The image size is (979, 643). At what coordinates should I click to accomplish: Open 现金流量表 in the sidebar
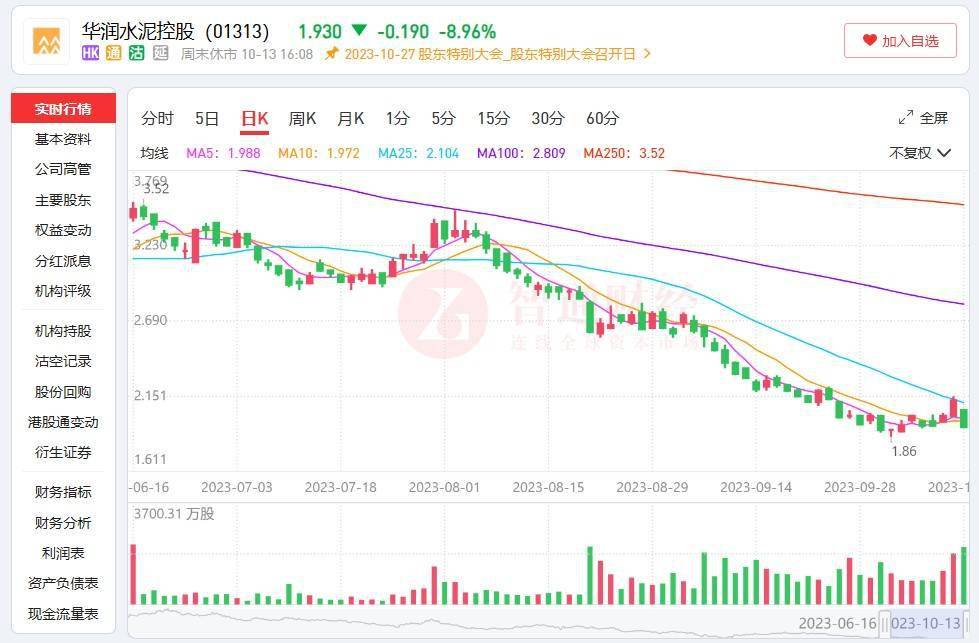(63, 614)
